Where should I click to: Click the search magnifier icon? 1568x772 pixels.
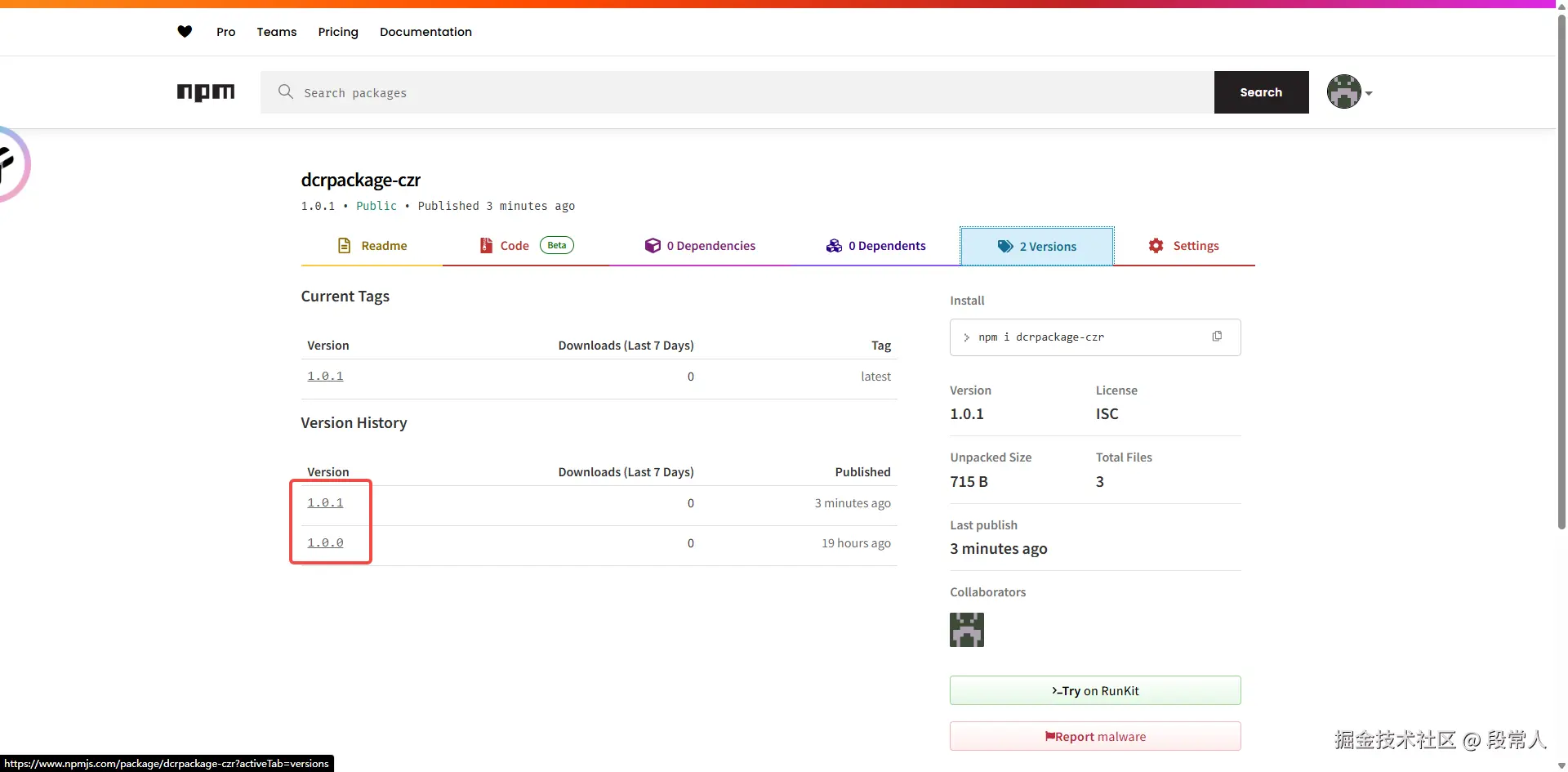[285, 91]
